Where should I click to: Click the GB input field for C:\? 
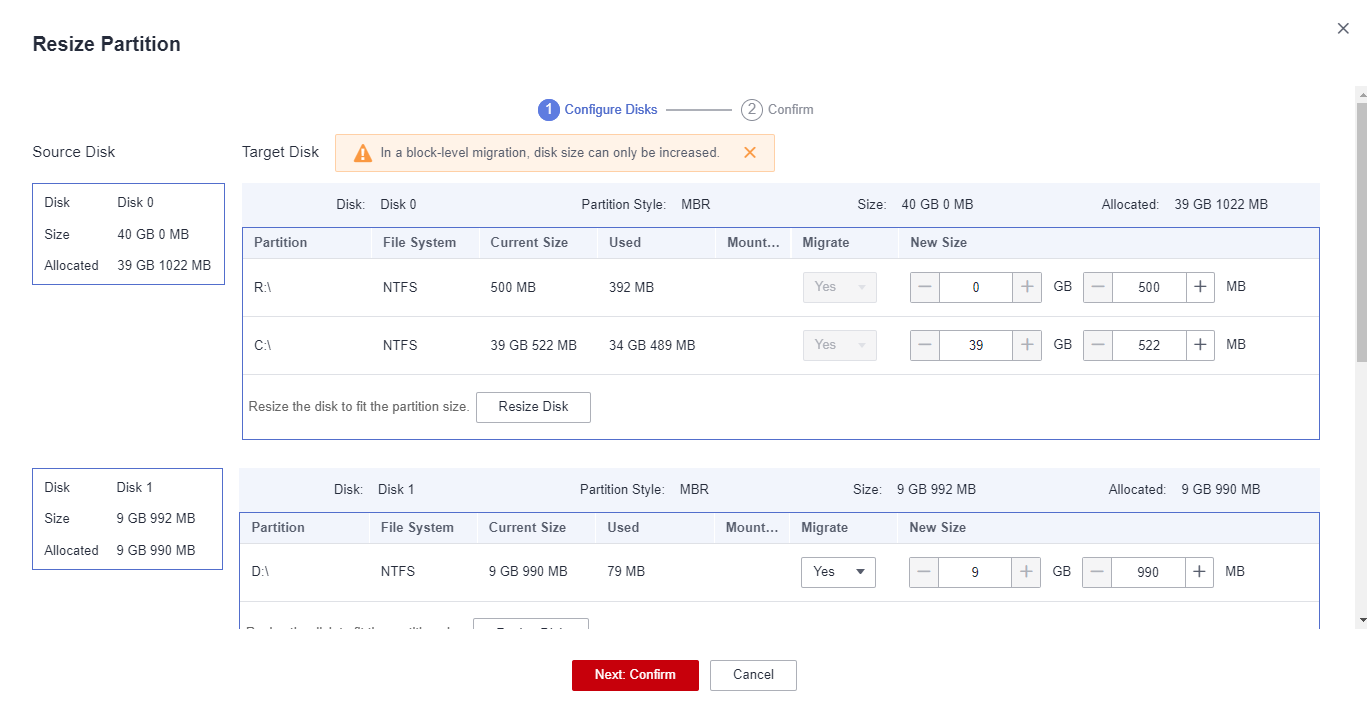click(976, 345)
